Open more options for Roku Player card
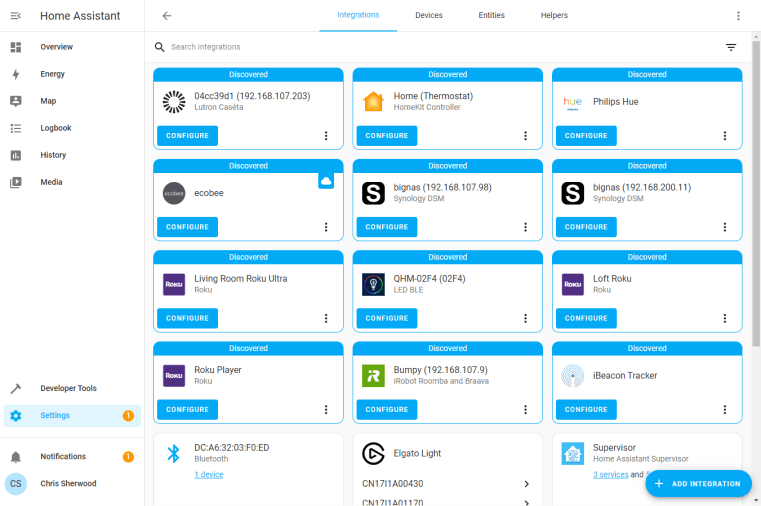The width and height of the screenshot is (761, 506). pos(326,409)
